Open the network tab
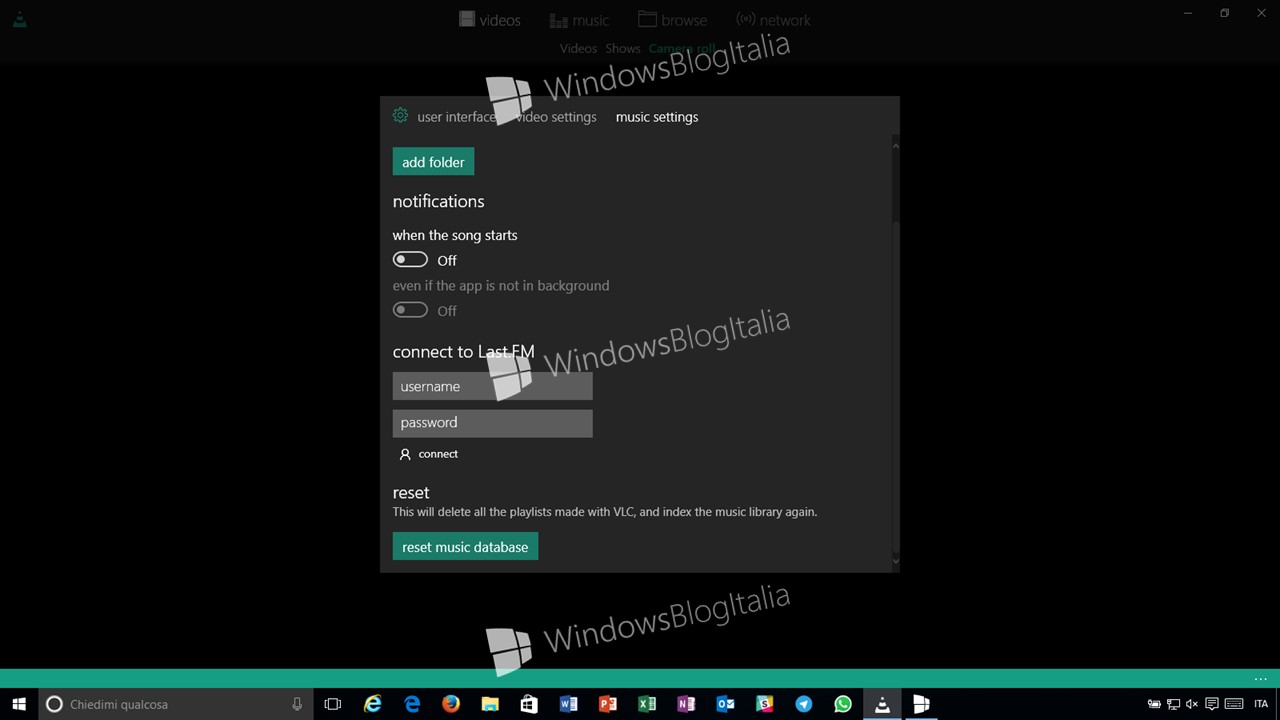Screen dimensions: 1280x720 pyautogui.click(x=773, y=20)
